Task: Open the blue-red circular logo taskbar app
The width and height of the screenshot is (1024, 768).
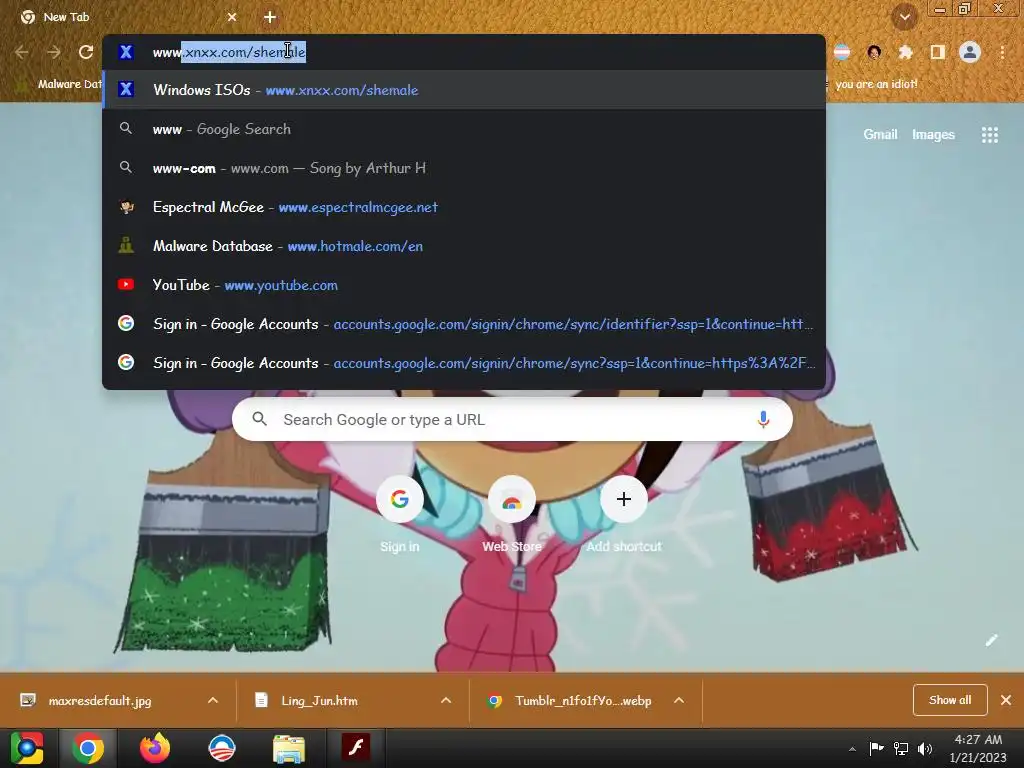Action: 221,748
